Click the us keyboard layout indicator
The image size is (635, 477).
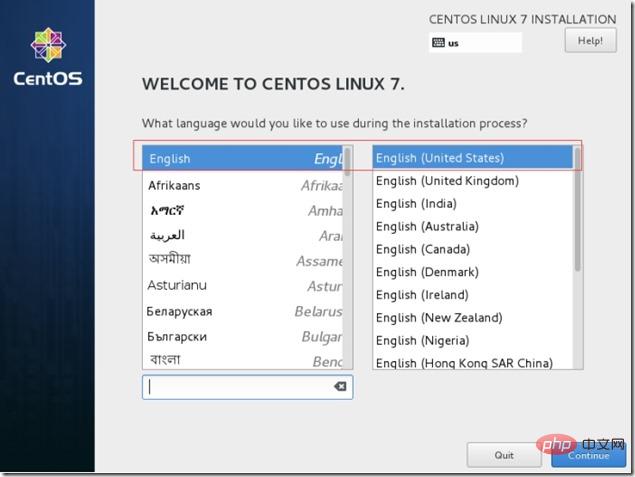(x=475, y=43)
